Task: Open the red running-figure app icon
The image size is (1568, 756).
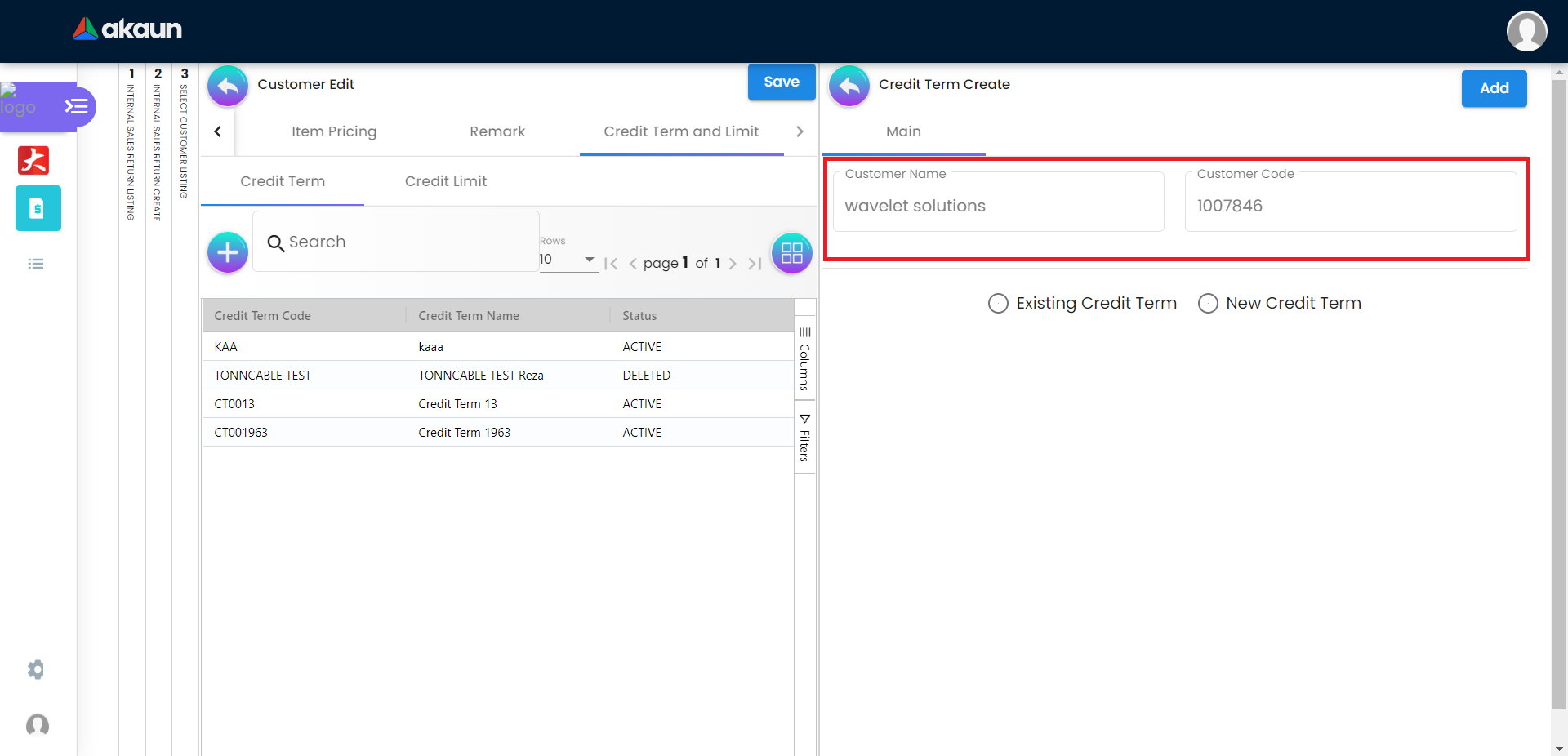Action: tap(33, 160)
